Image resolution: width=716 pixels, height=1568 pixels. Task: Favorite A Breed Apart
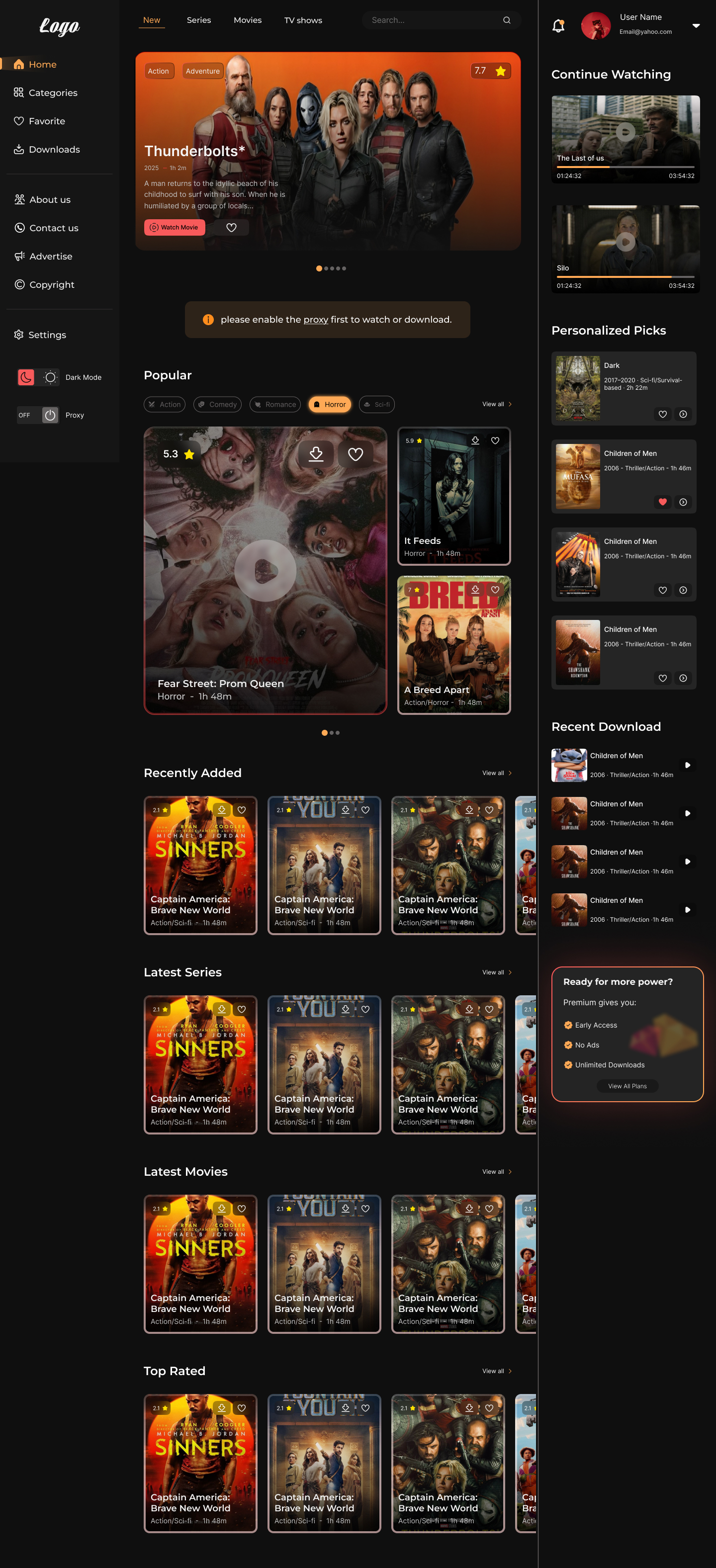(495, 589)
